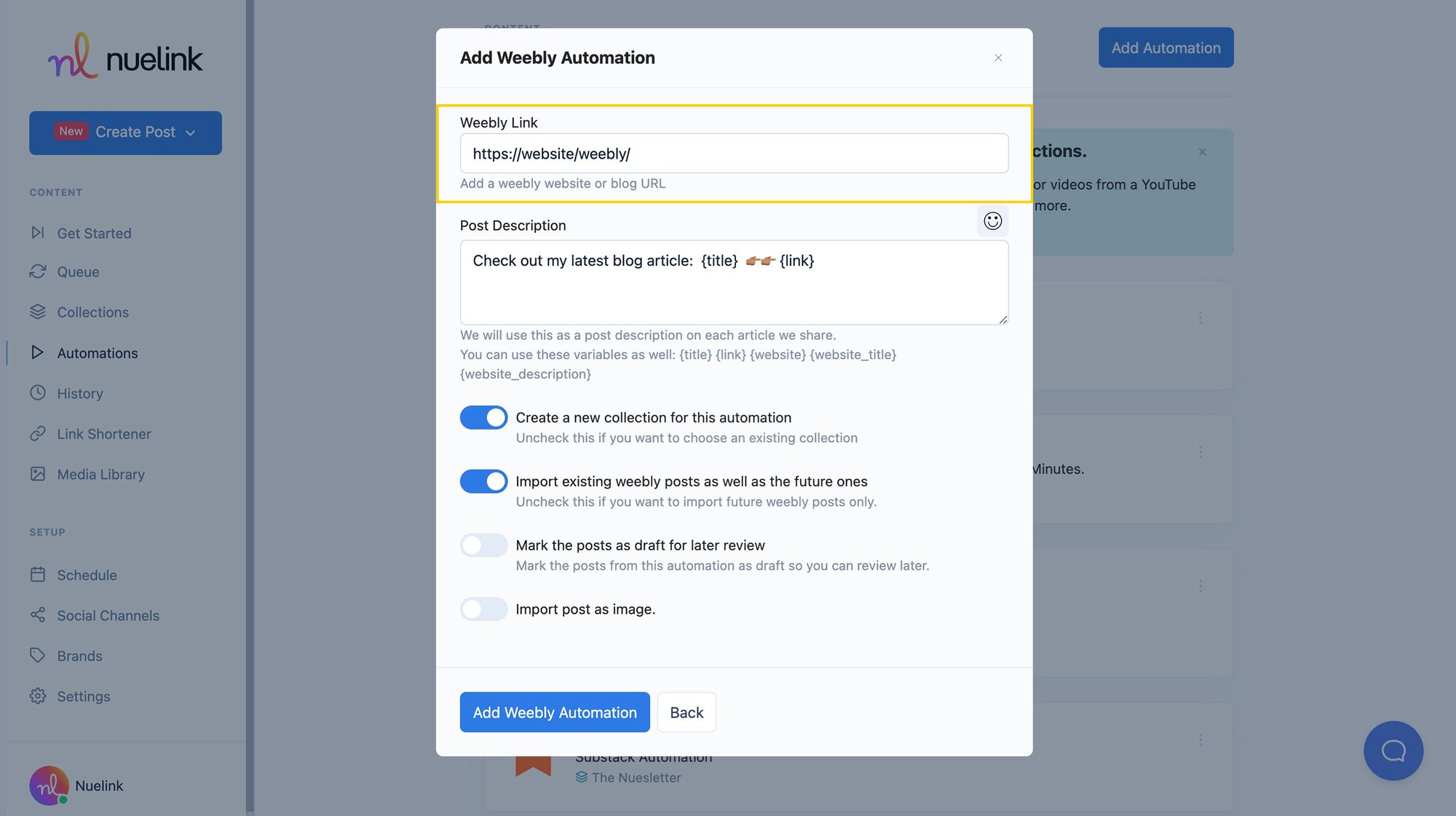
Task: Click the "Add a weebly website or blog URL" hint
Action: [x=563, y=183]
